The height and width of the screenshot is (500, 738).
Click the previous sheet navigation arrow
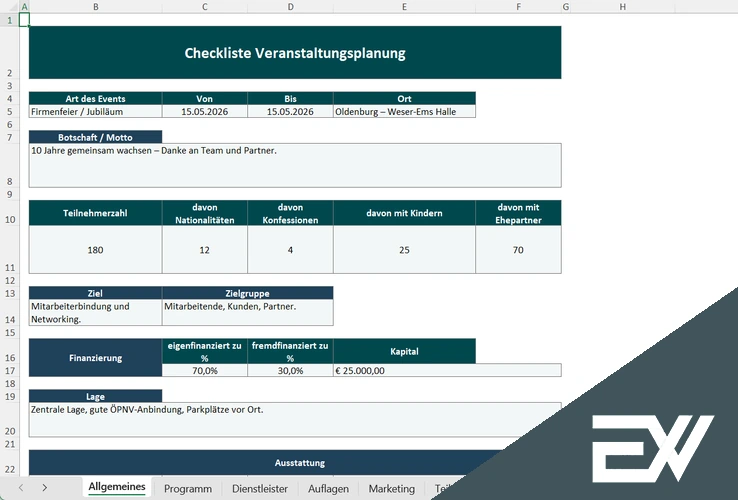click(19, 488)
